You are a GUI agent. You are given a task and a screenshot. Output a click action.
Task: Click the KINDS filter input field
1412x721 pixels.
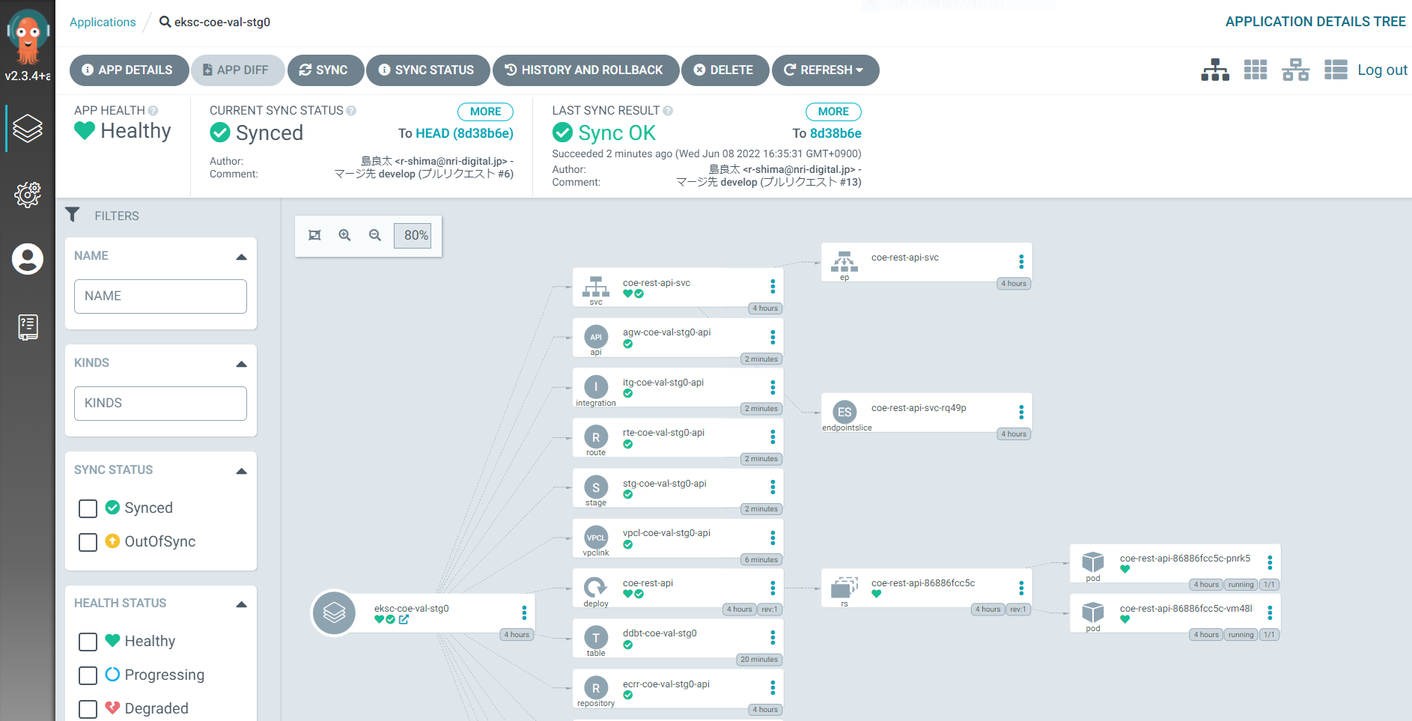click(160, 403)
